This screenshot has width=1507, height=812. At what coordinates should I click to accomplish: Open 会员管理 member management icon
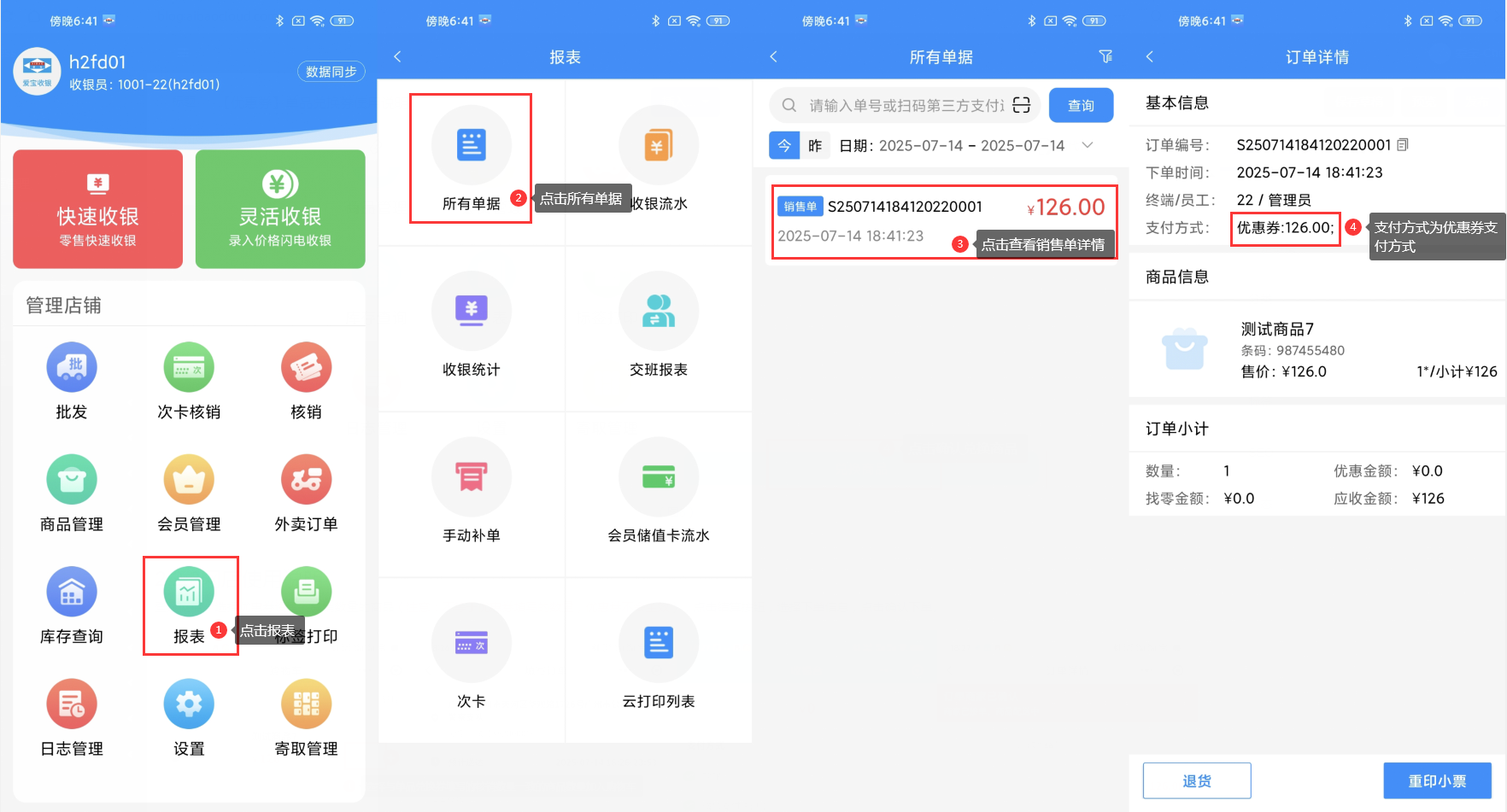pos(189,480)
